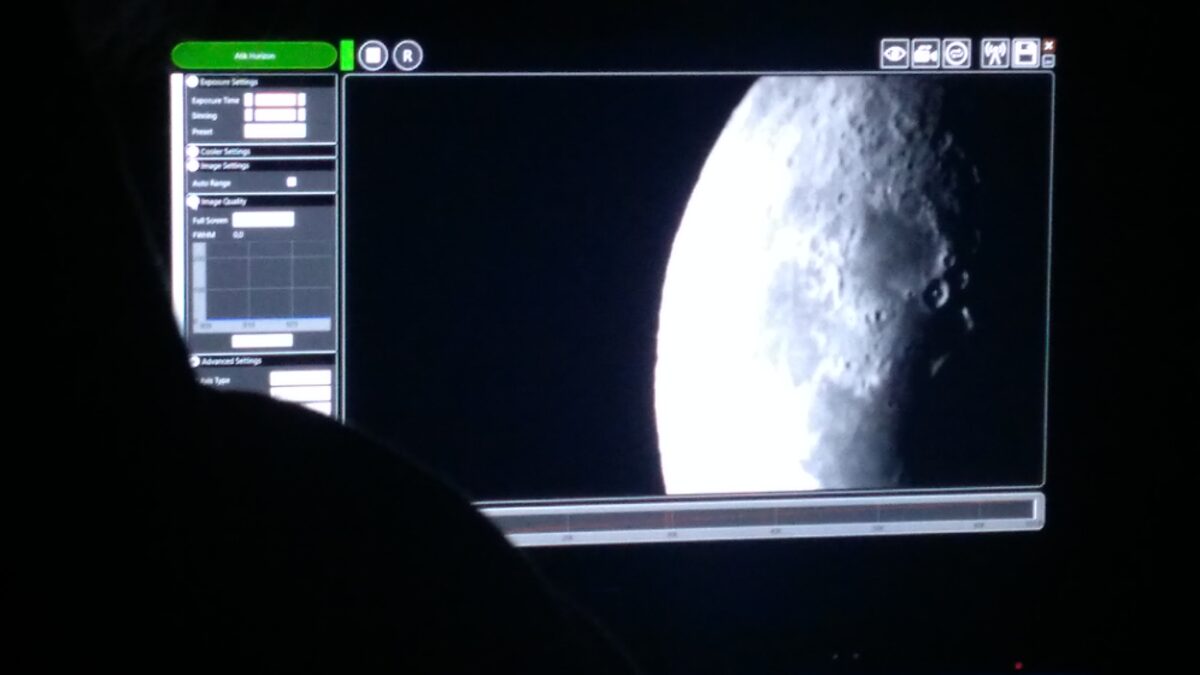
Task: Collapse the Image Quality section
Action: click(193, 201)
